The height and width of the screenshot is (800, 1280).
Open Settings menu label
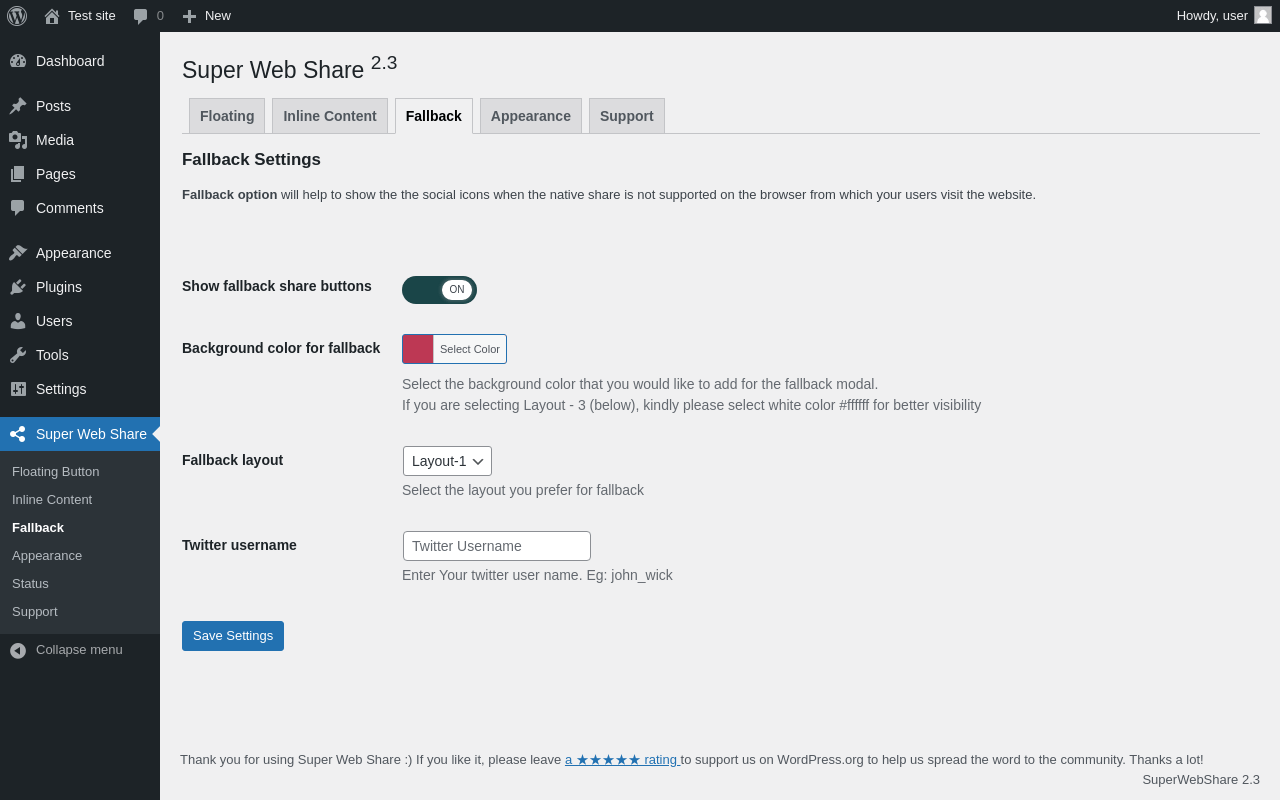click(x=61, y=389)
